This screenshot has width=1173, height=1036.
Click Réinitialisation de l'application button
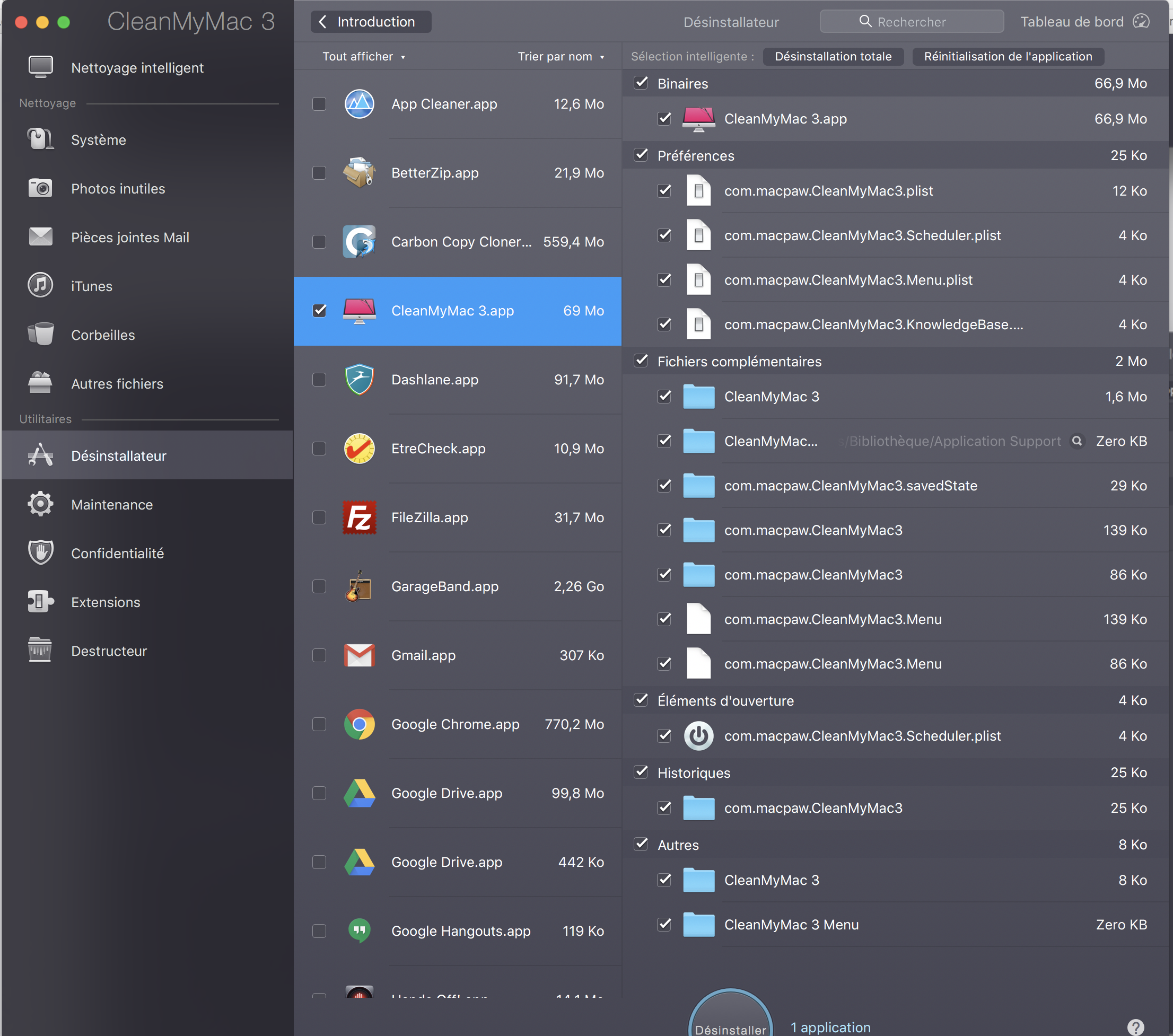(1007, 56)
